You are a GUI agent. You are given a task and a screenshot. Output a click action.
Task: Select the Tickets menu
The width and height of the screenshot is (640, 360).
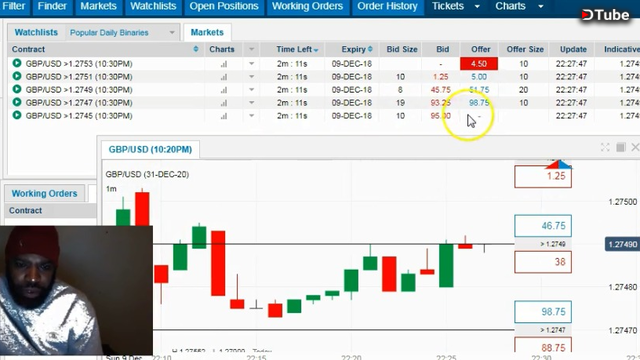448,7
